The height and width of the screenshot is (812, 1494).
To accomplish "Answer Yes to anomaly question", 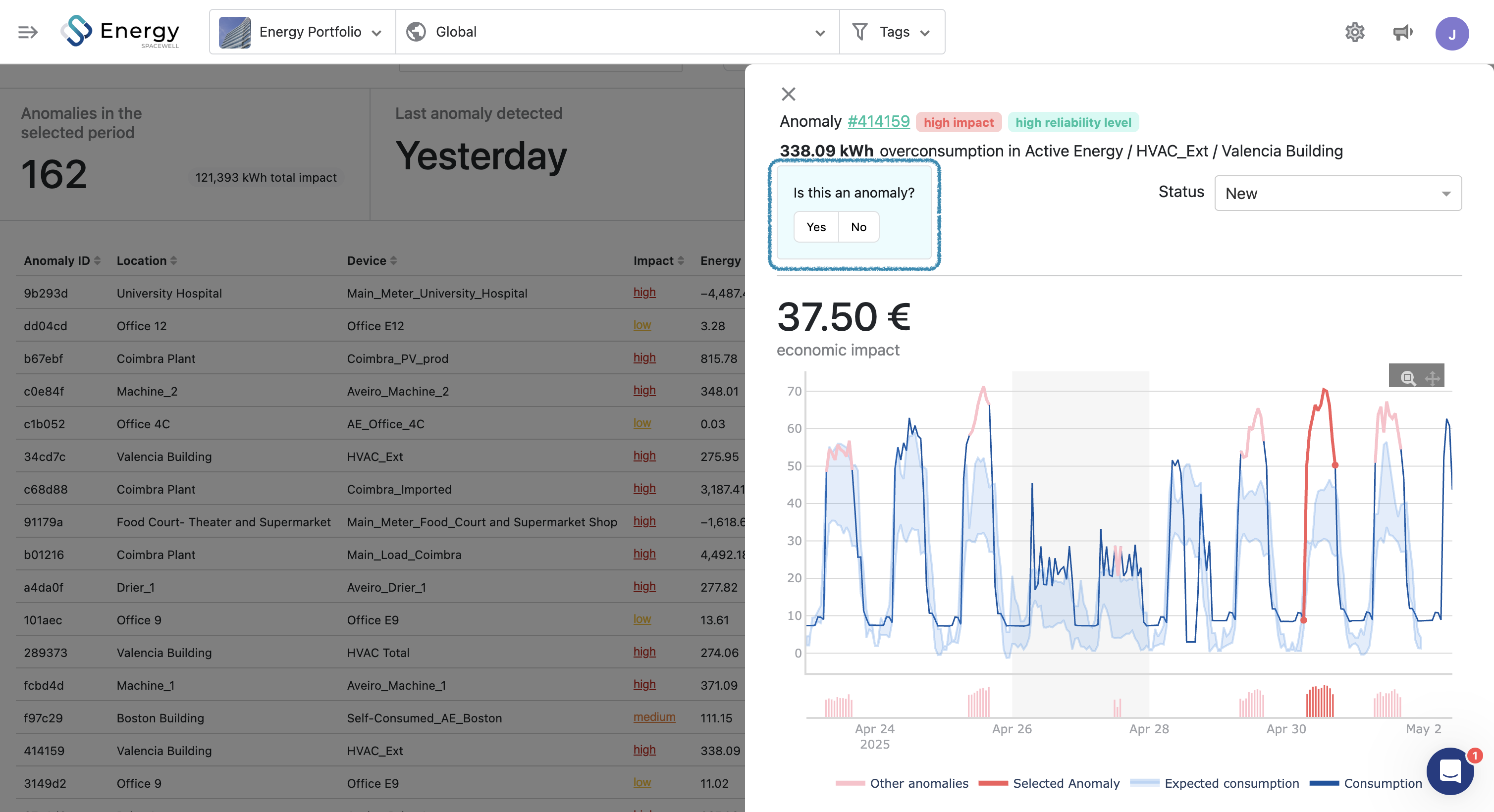I will coord(815,227).
